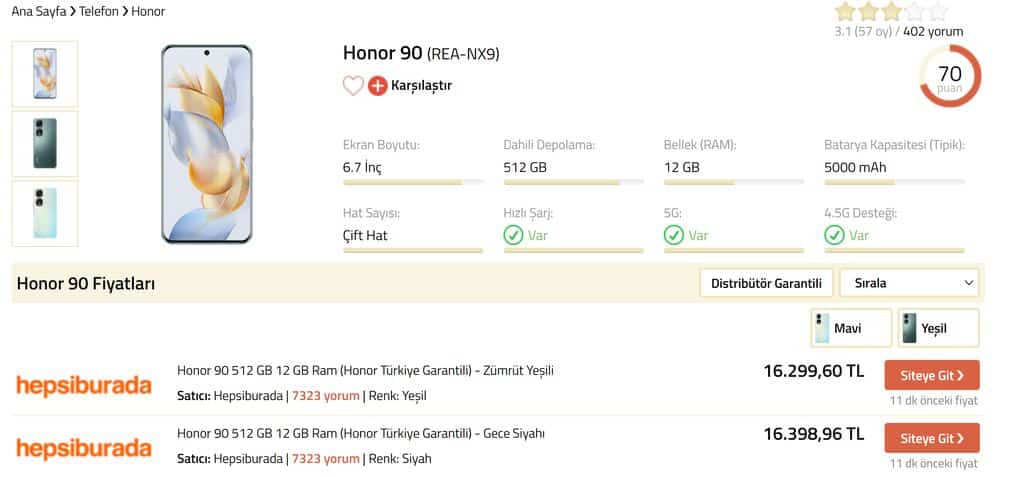Open the Telefon breadcrumb link
The height and width of the screenshot is (477, 1024).
[99, 11]
